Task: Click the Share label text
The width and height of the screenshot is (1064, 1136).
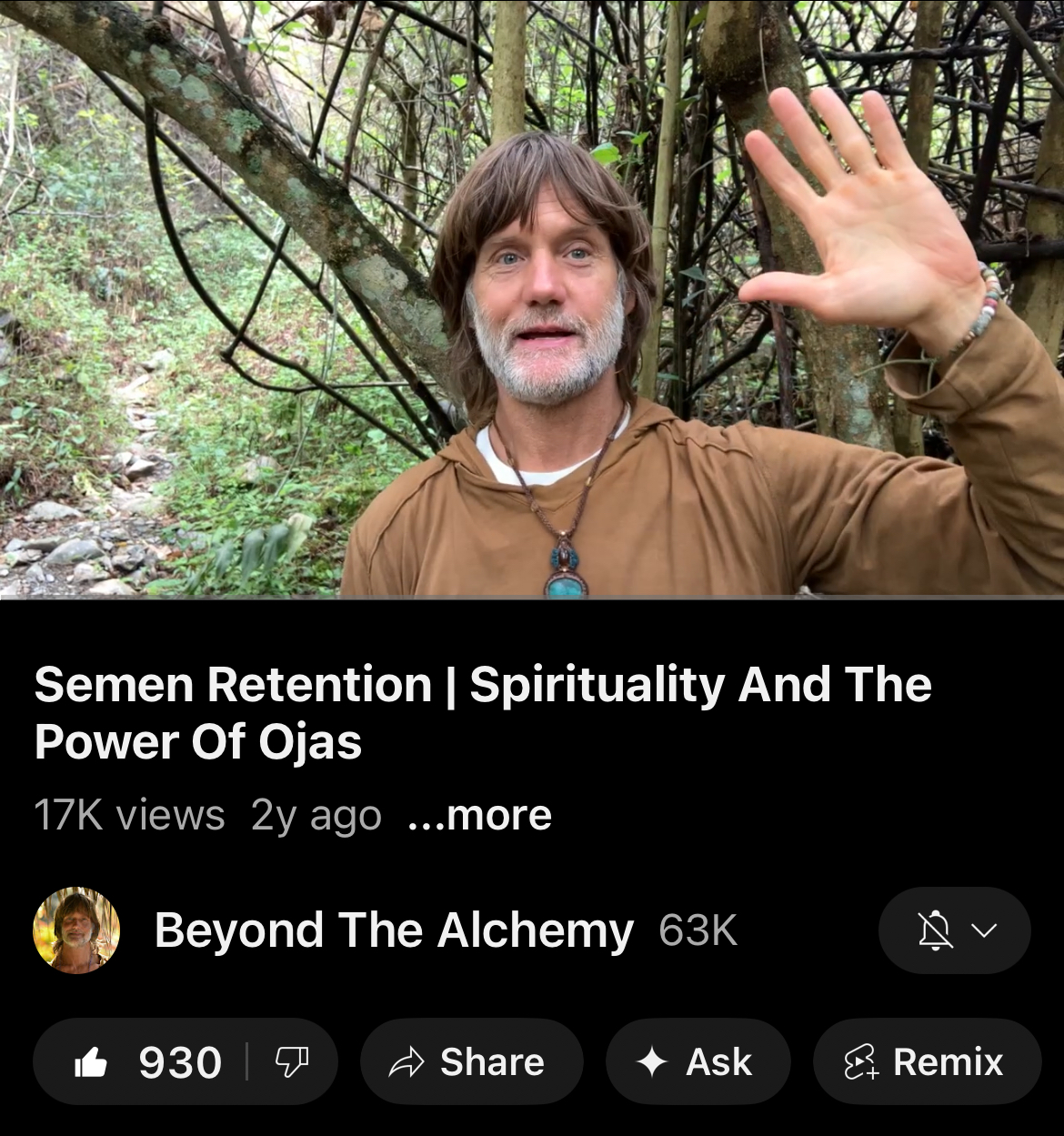Action: tap(492, 1061)
